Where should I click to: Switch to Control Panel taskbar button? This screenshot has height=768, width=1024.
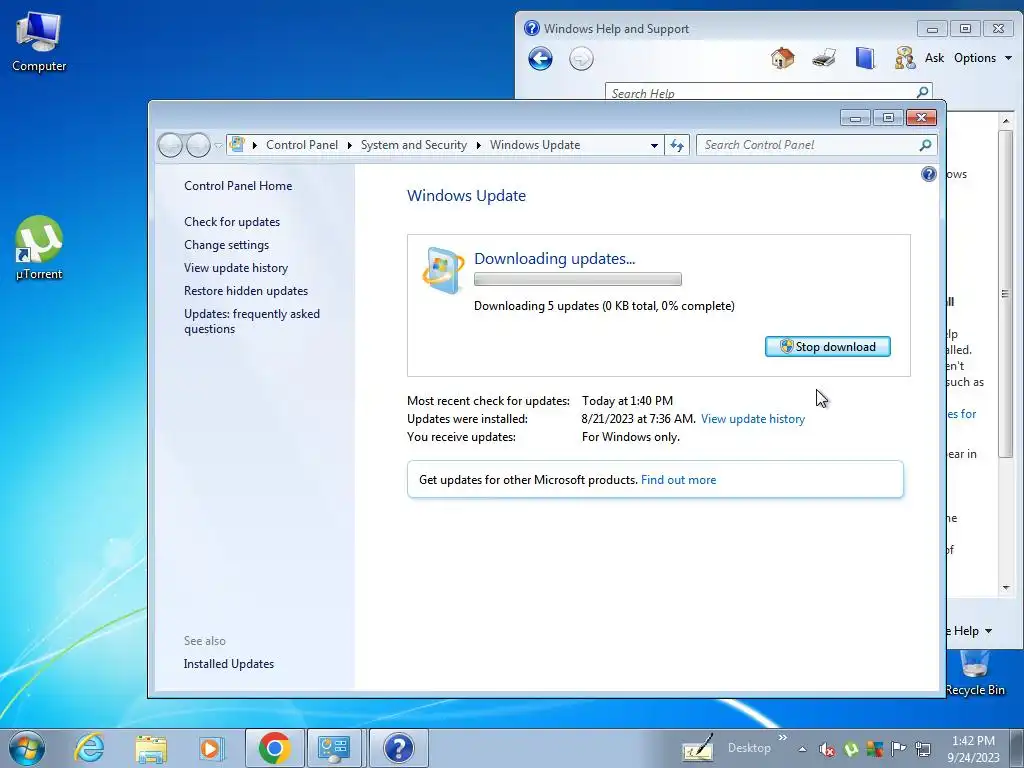pyautogui.click(x=334, y=748)
